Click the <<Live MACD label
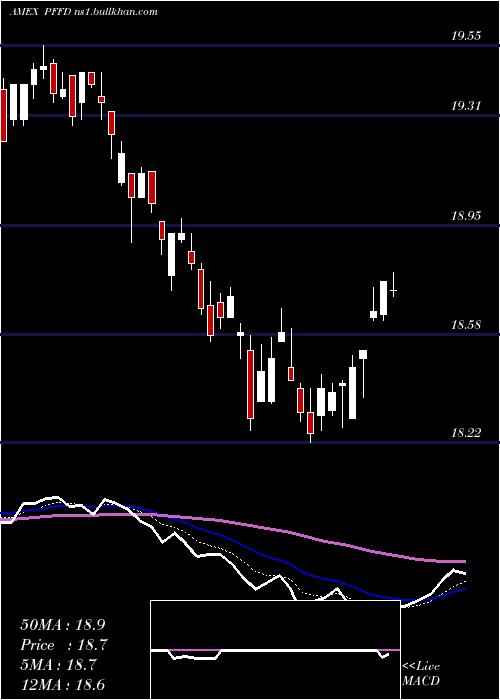 click(421, 673)
